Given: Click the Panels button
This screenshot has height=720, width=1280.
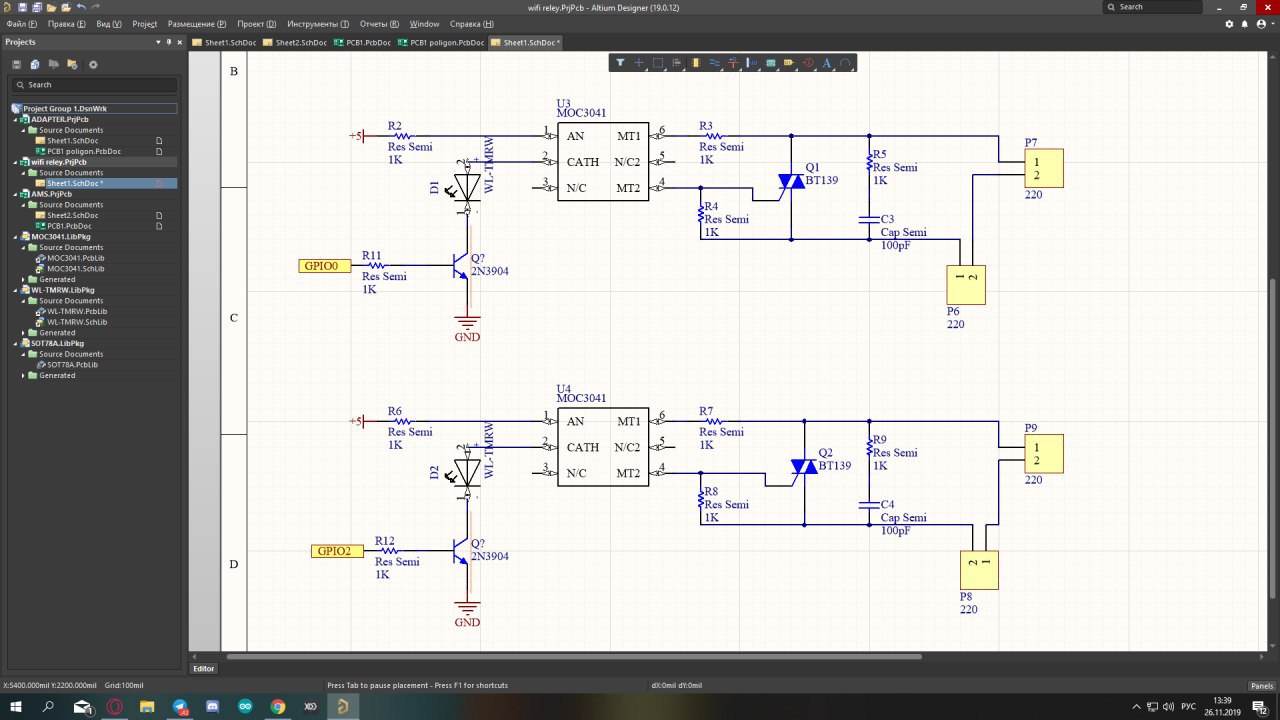Looking at the screenshot, I should (x=1261, y=686).
